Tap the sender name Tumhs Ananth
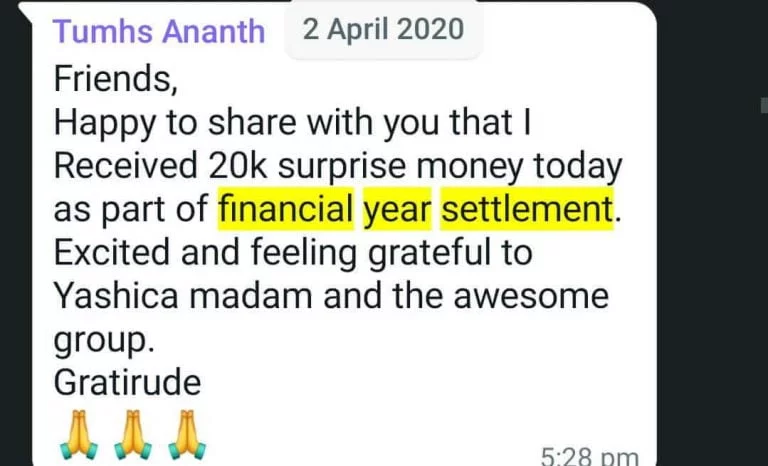Viewport: 768px width, 466px height. point(159,31)
